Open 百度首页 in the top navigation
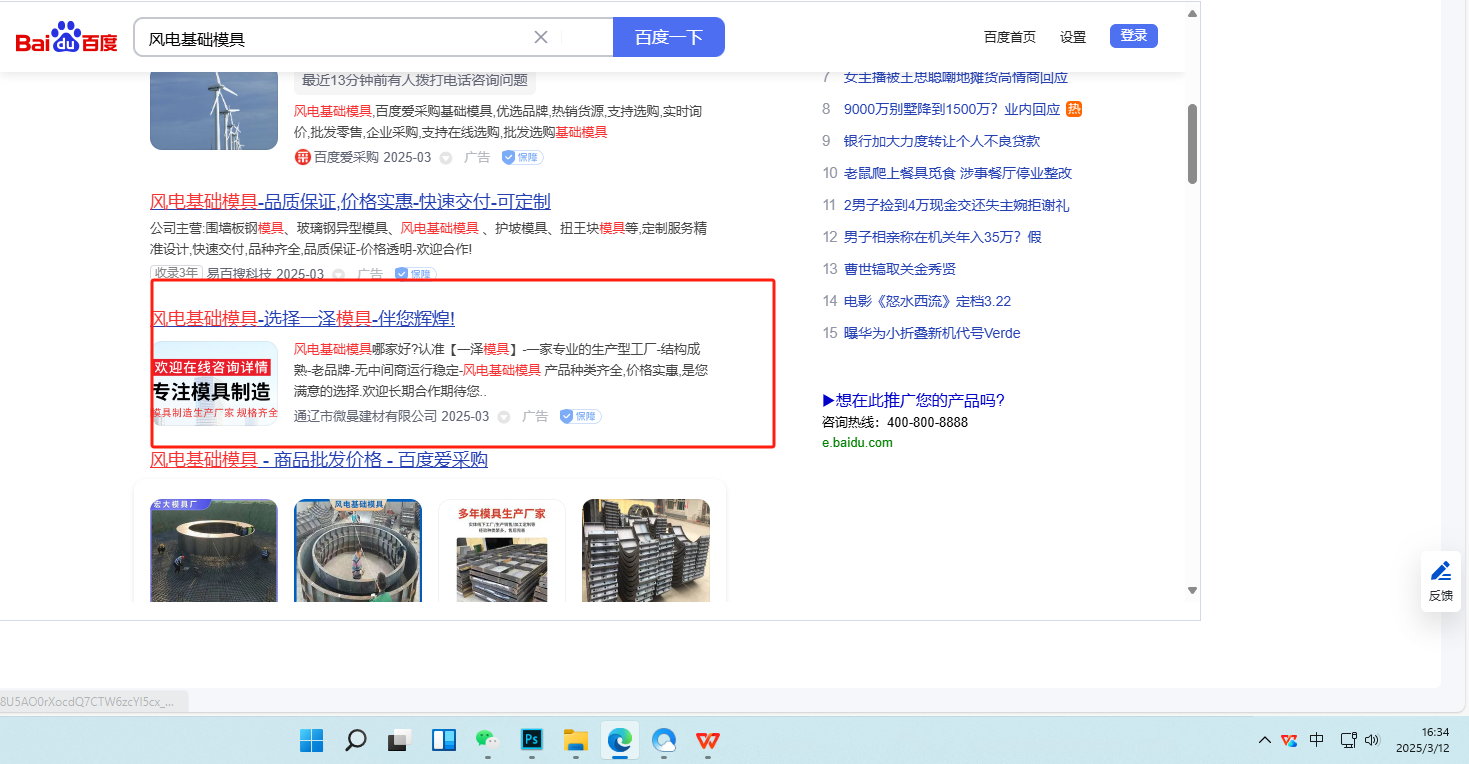 (x=1009, y=37)
